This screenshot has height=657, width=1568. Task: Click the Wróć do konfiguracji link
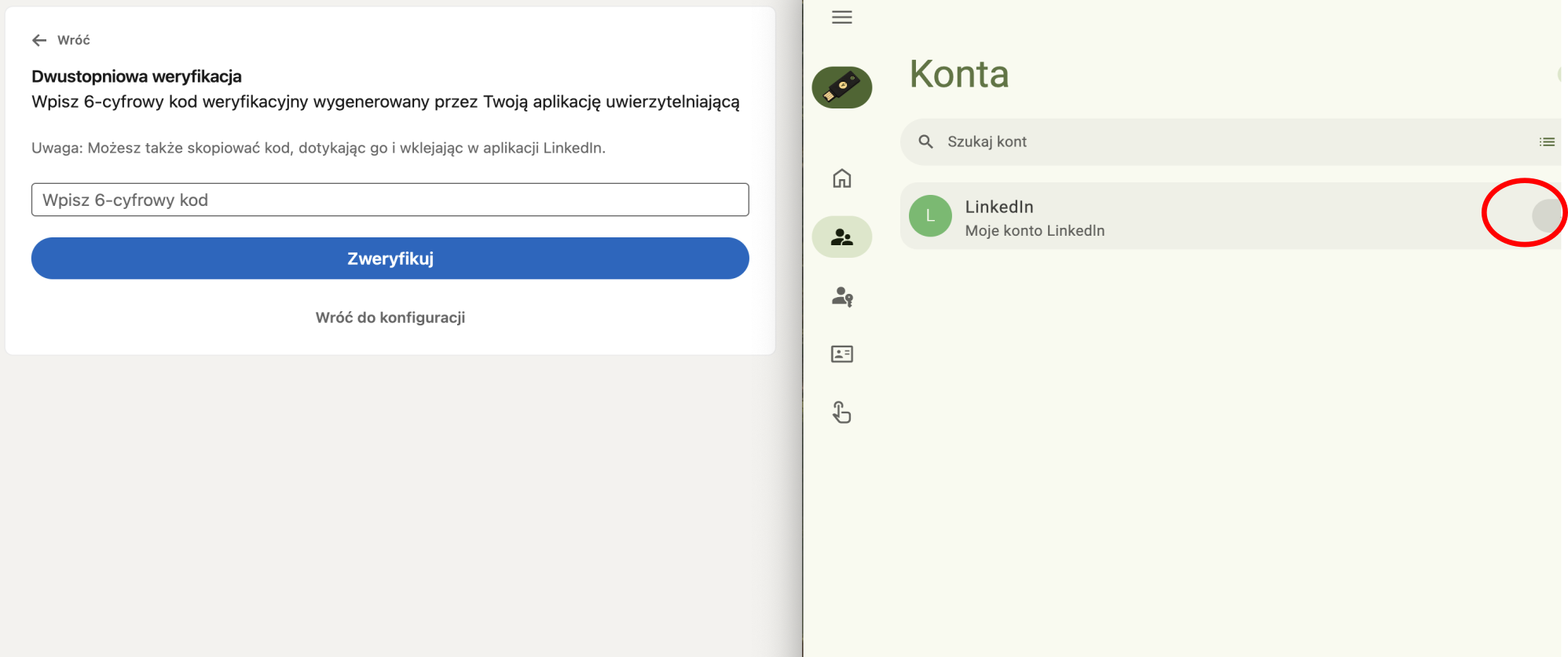[x=390, y=317]
